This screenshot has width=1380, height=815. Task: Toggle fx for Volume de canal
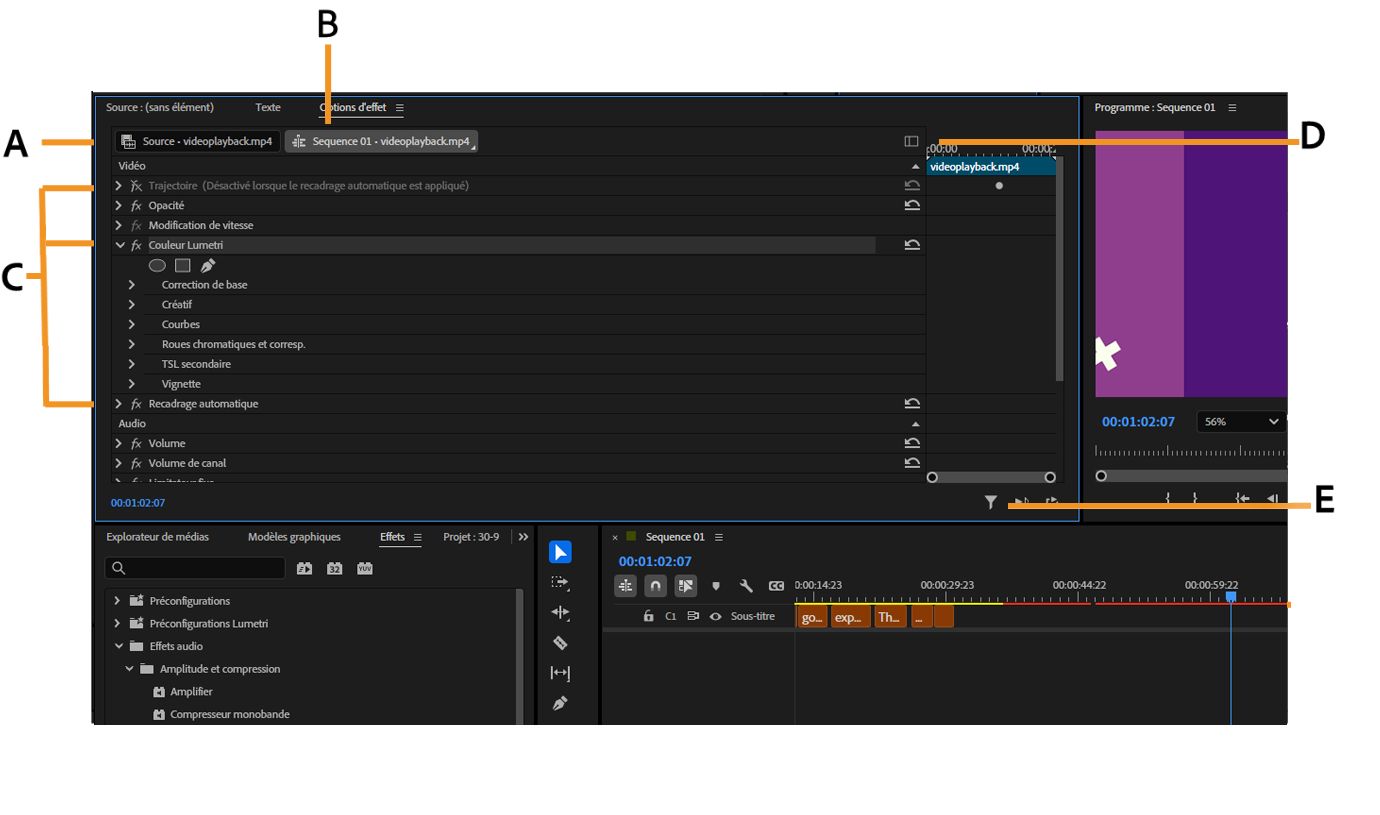pos(137,463)
